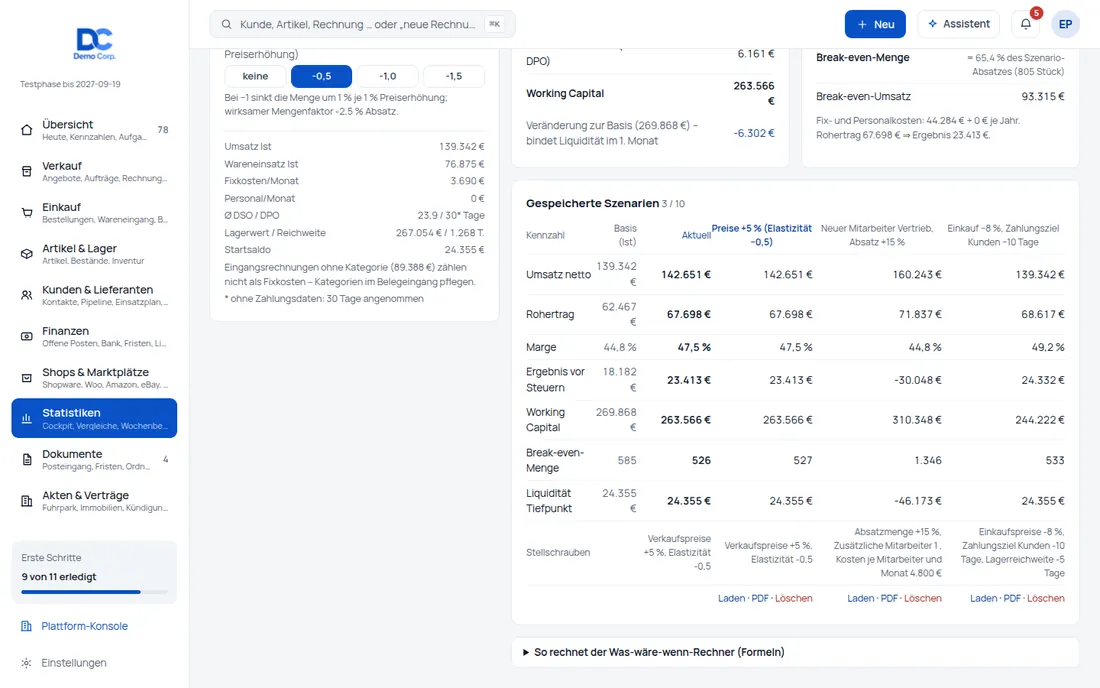Click the Einkauf cart icon
This screenshot has width=1100, height=688.
pos(27,213)
